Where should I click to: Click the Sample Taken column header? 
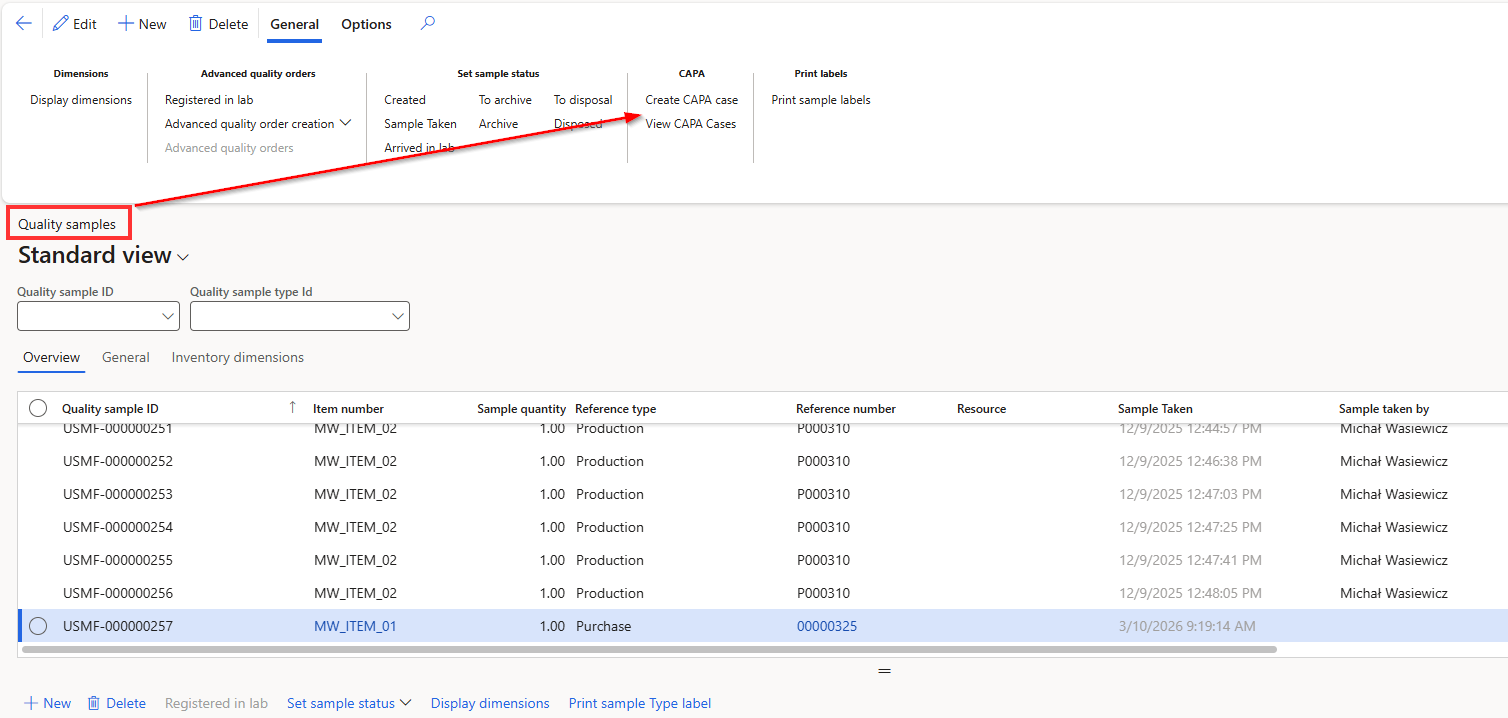coord(1155,408)
